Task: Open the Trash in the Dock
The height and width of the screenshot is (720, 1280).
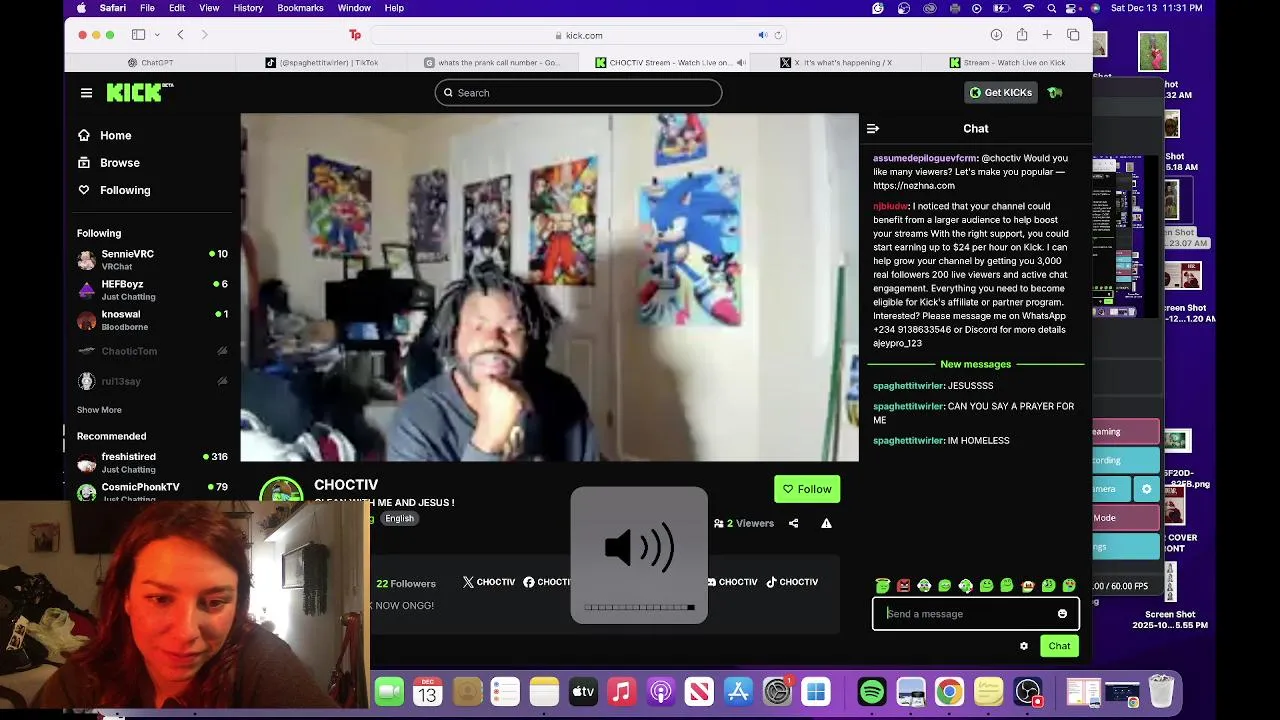Action: pos(1161,691)
